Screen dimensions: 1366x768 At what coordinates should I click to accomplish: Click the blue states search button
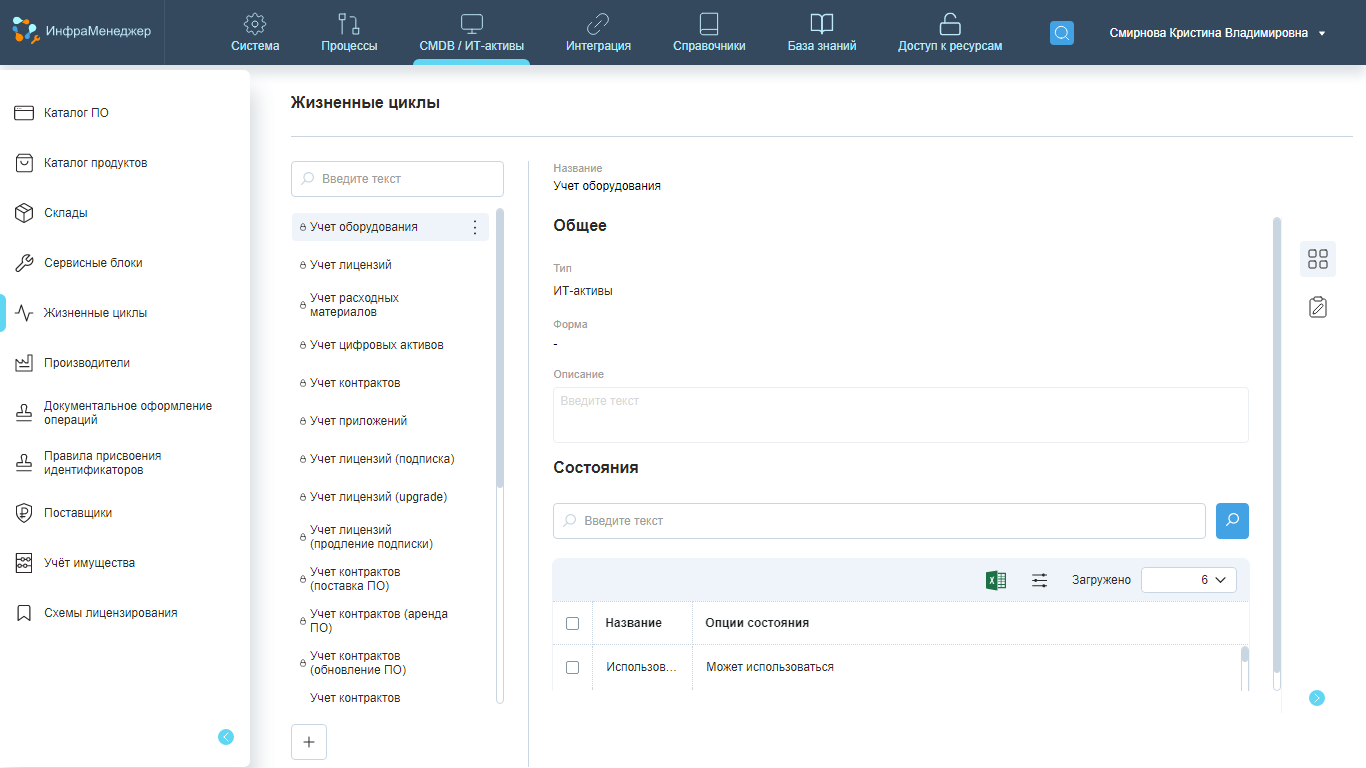pos(1232,521)
